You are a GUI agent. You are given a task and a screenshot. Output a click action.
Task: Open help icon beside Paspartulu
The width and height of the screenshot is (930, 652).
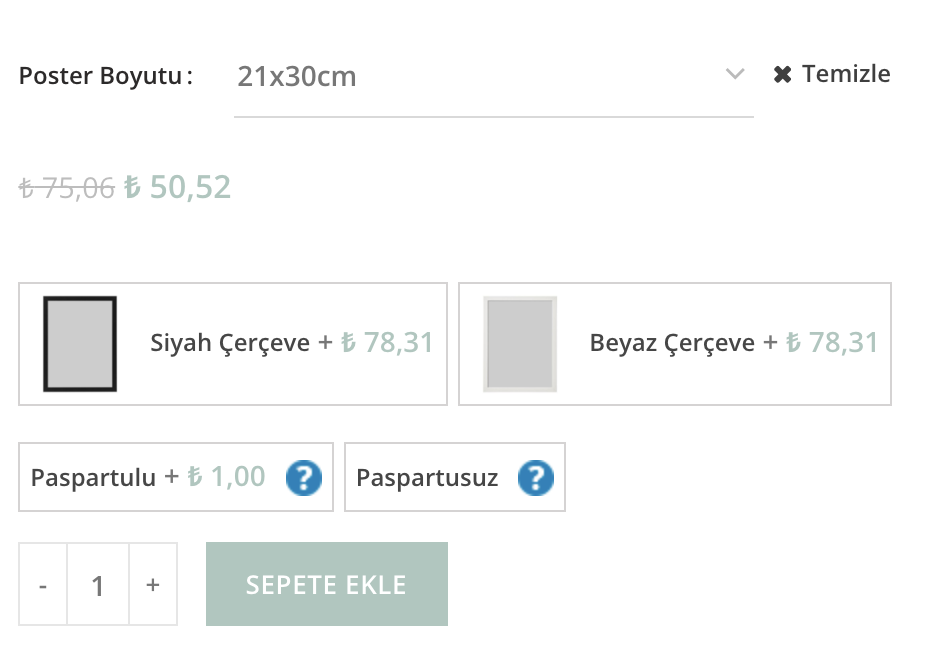(x=304, y=478)
